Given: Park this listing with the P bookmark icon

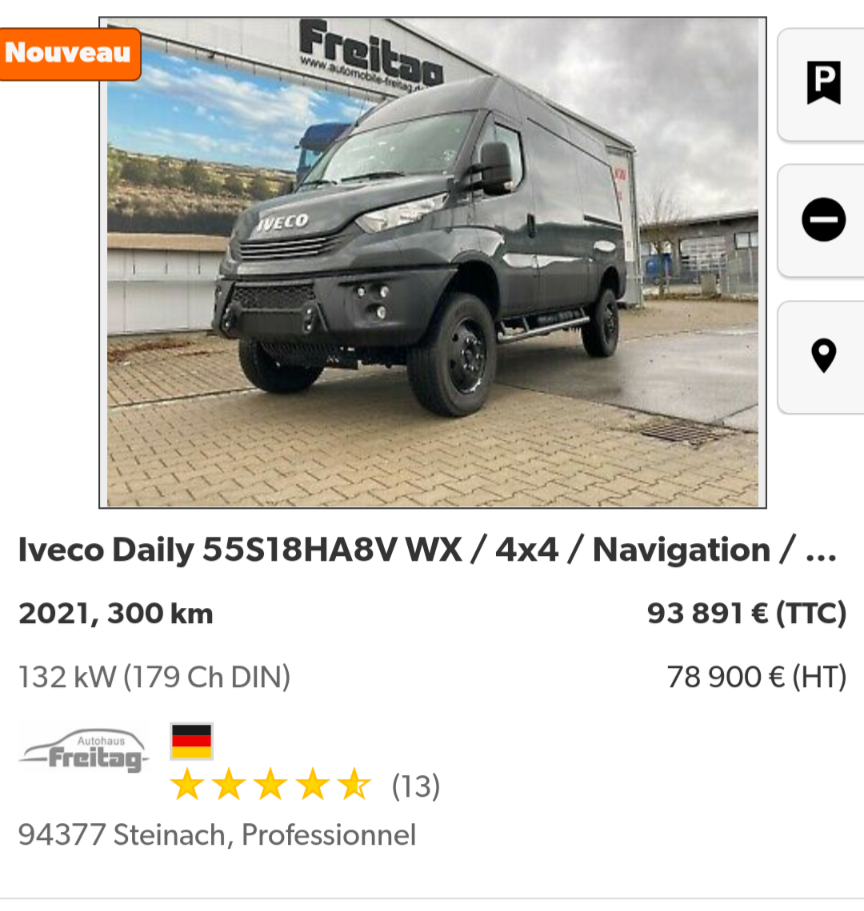Looking at the screenshot, I should coord(823,83).
